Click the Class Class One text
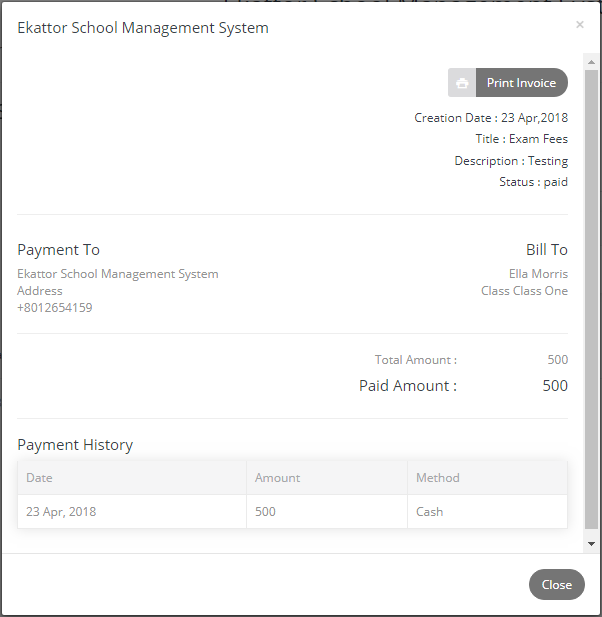Screen dimensions: 602x617 point(524,291)
